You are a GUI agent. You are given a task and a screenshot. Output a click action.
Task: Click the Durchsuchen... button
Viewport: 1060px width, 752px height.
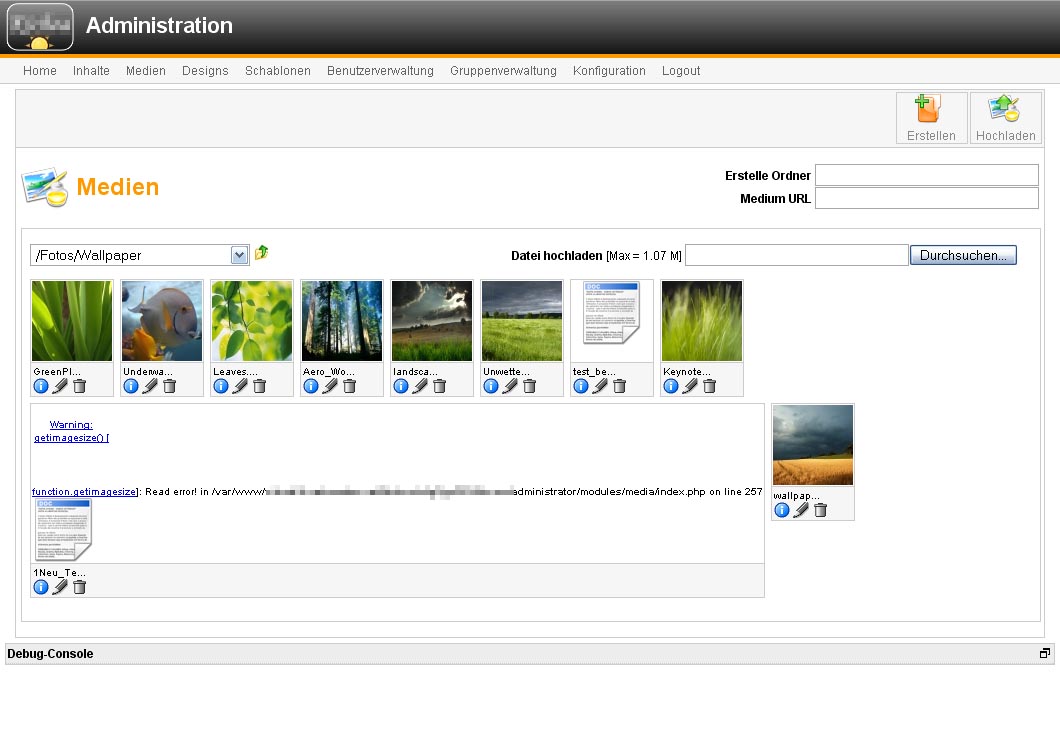[963, 255]
